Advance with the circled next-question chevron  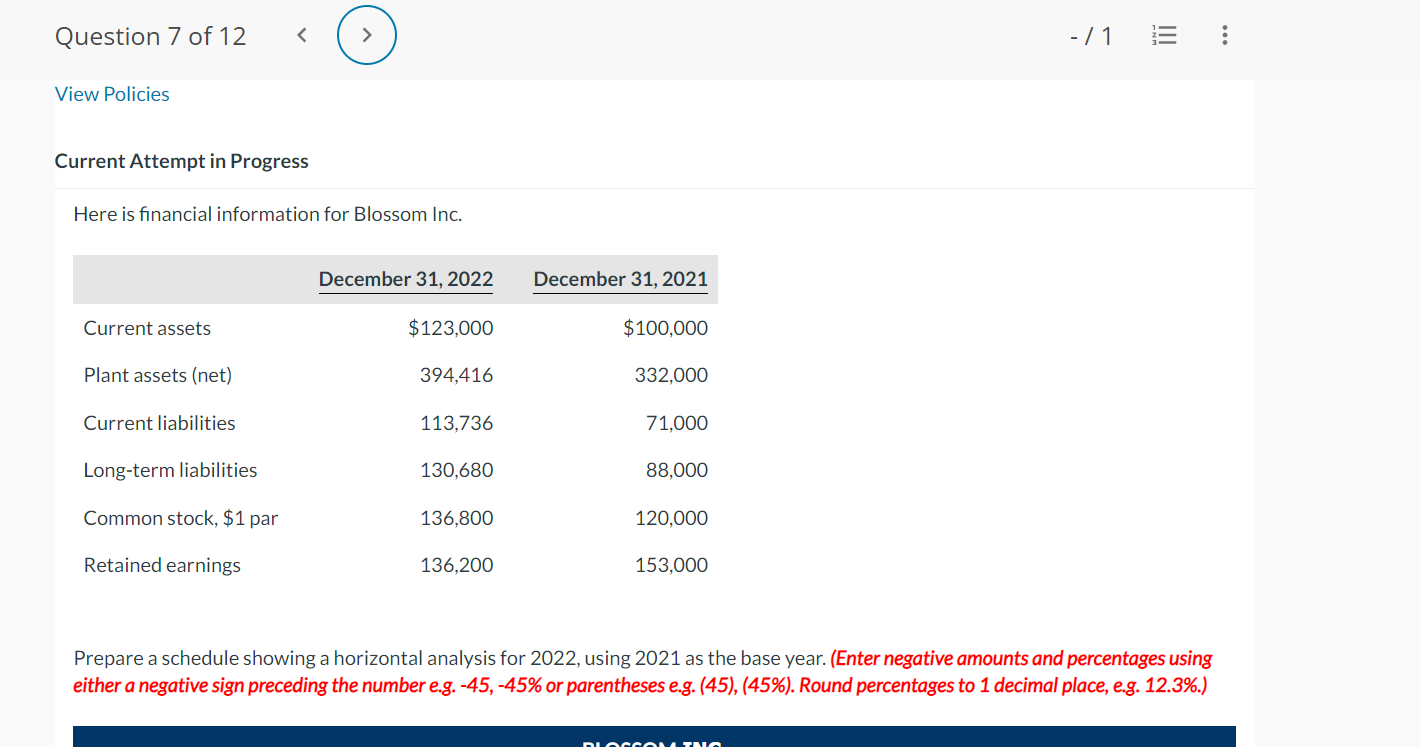click(x=367, y=34)
